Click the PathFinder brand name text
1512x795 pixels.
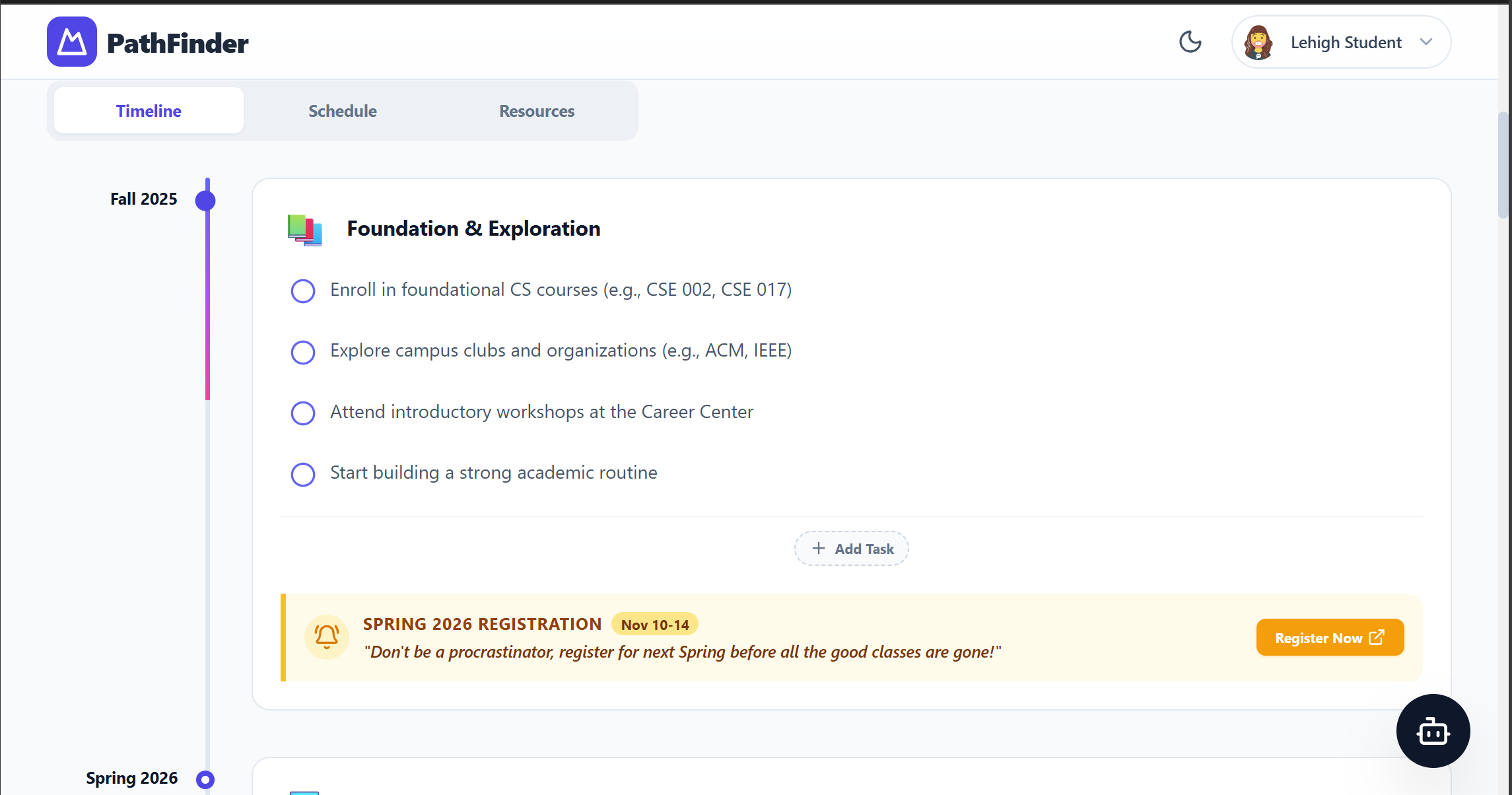(178, 44)
